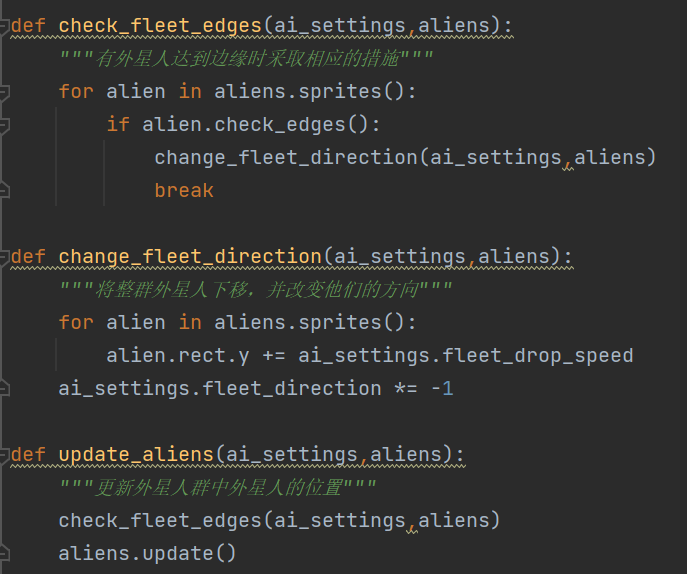Click the warning comma in check_fleet_edges call arguments

point(411,526)
